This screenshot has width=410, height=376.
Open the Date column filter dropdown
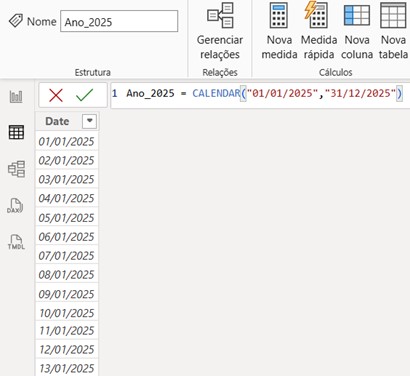[89, 121]
